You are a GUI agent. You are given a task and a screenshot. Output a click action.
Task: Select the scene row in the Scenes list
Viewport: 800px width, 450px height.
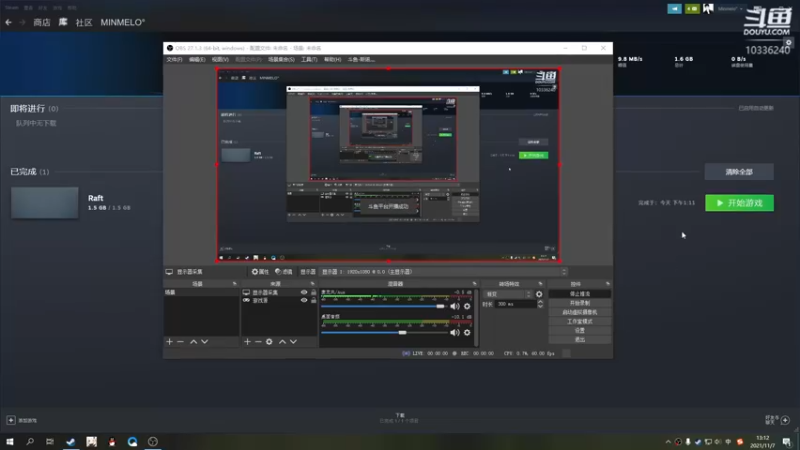coord(201,292)
